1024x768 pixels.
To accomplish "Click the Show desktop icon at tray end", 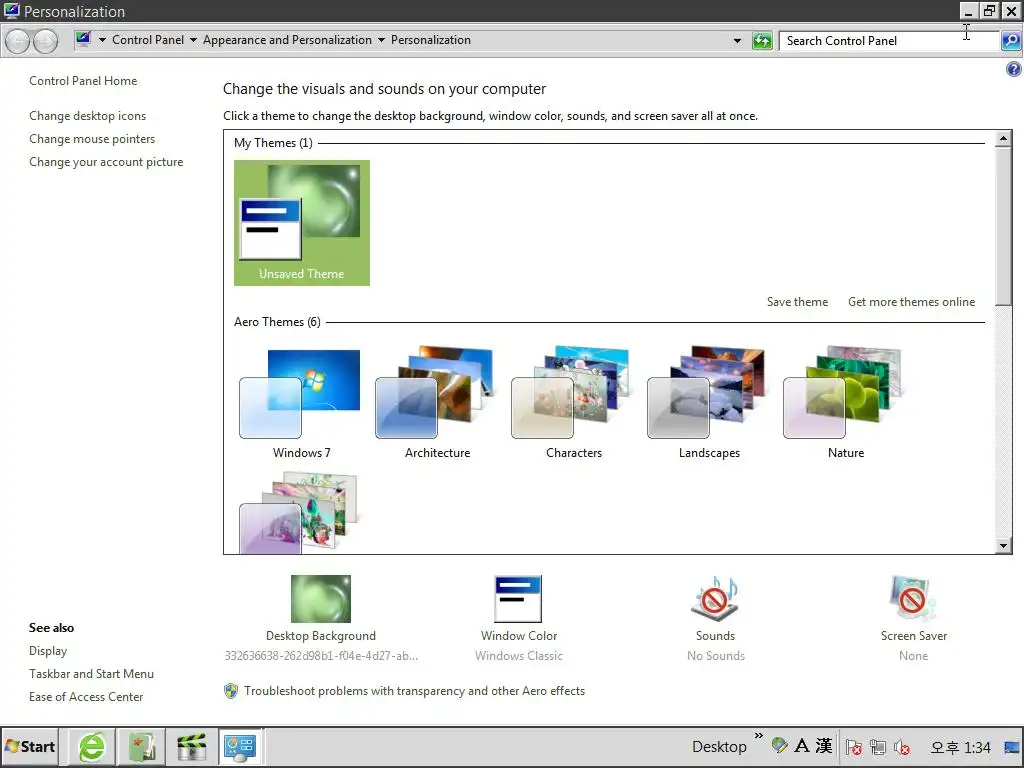I will tap(1012, 747).
